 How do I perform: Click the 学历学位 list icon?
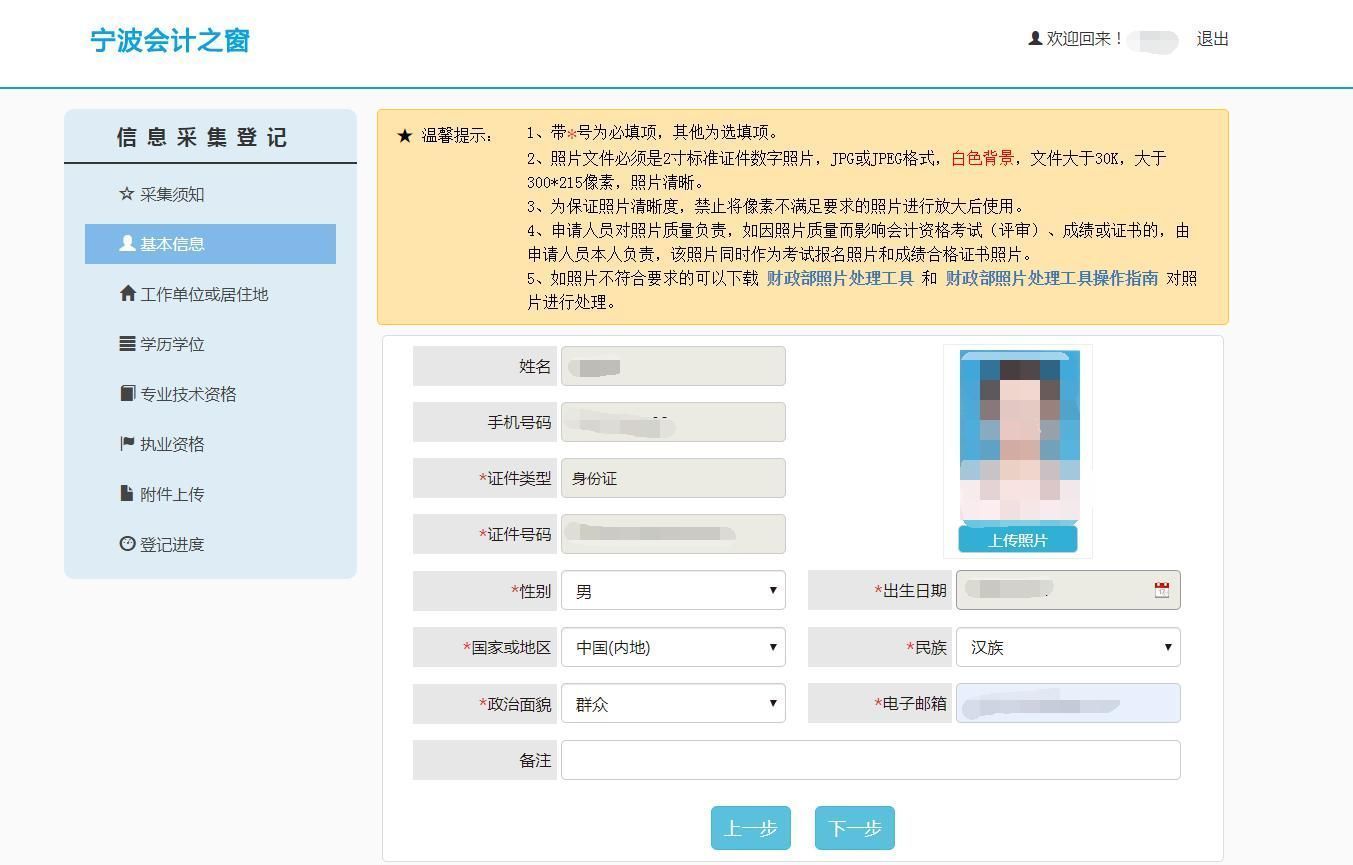[125, 344]
